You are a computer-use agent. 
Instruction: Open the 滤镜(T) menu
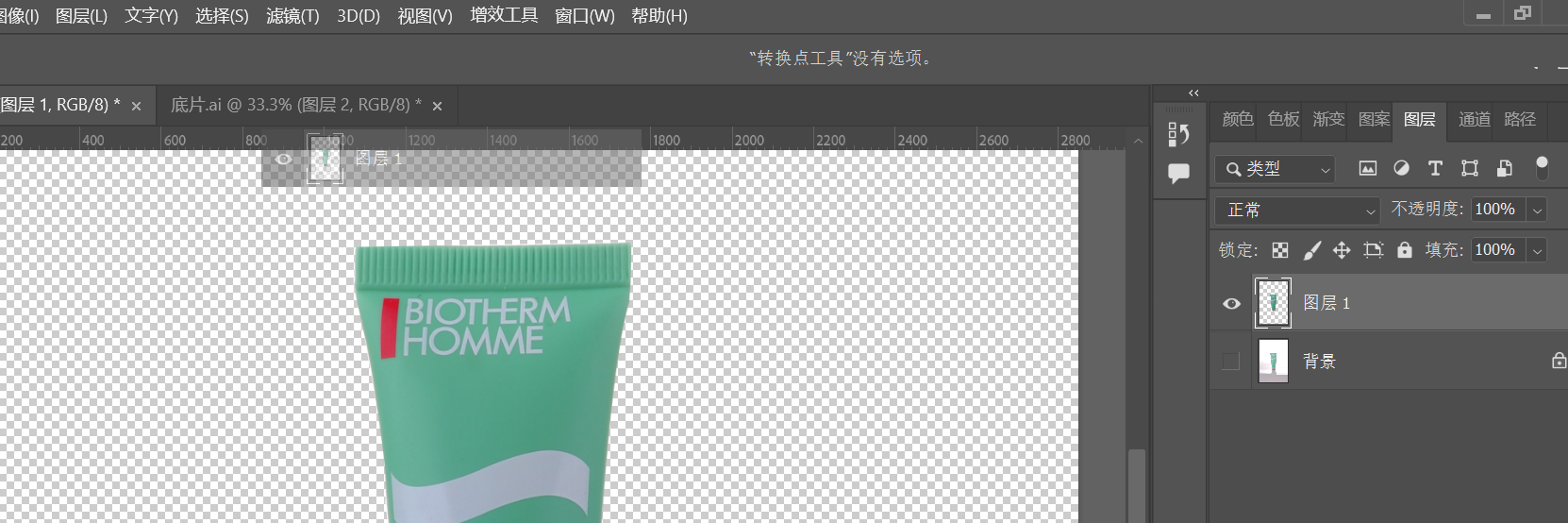click(x=292, y=16)
